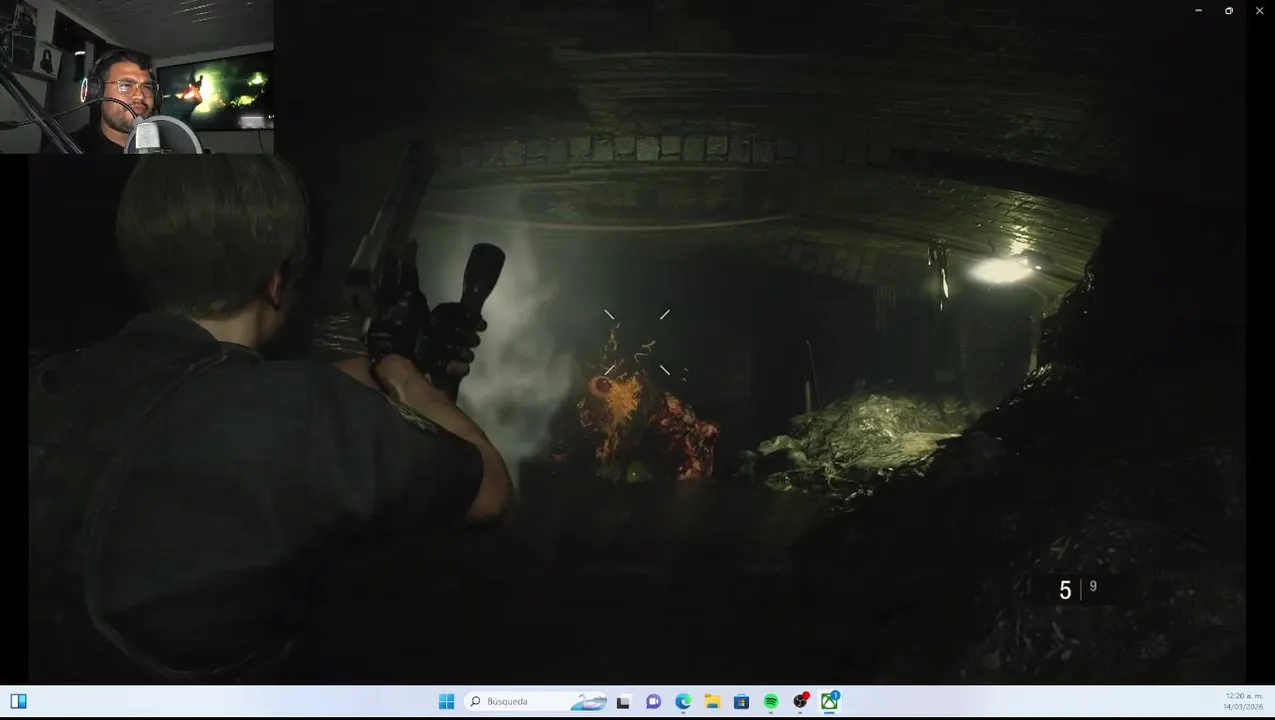Viewport: 1275px width, 720px height.
Task: Switch to OBS Studio in the taskbar
Action: click(x=800, y=701)
